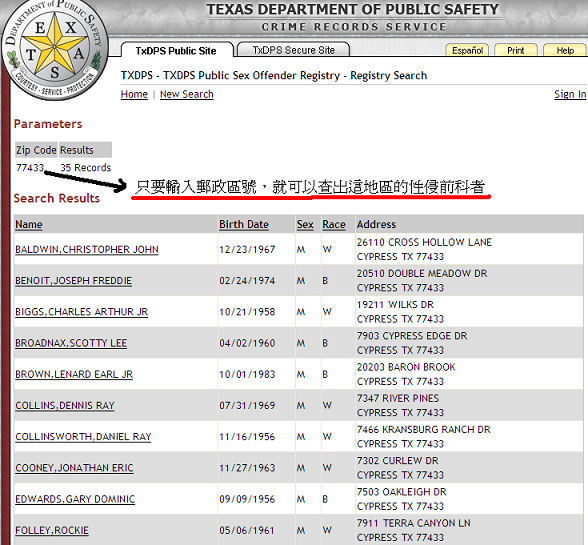
Task: Select birth date 02/24/1974
Action: point(247,281)
